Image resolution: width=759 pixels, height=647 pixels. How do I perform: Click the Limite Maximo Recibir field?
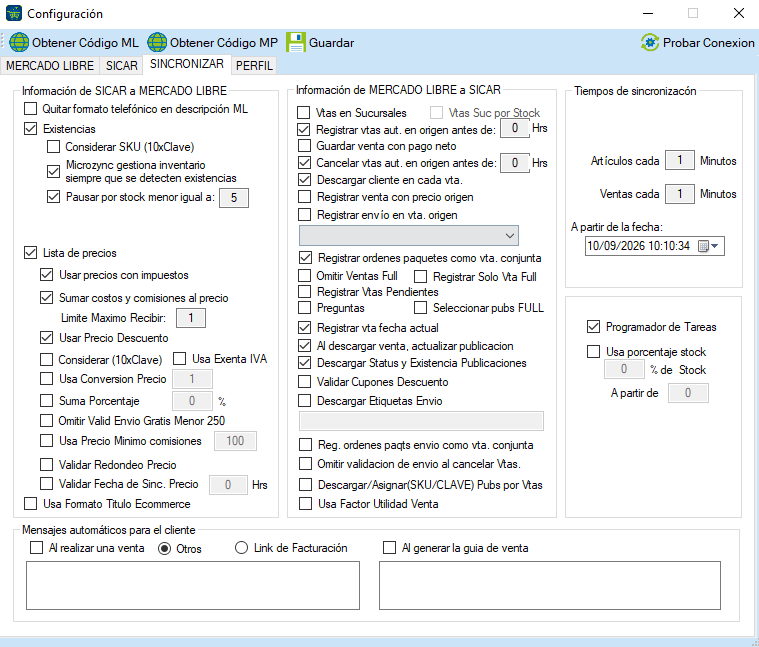point(191,318)
